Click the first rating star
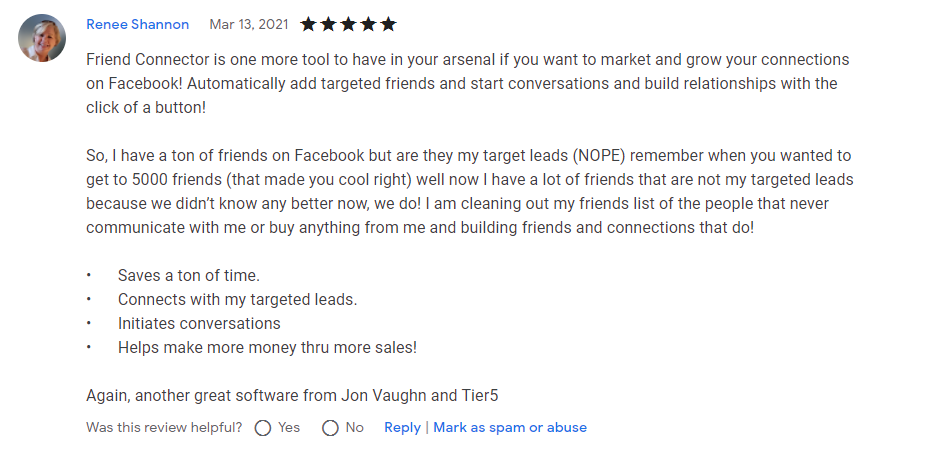The width and height of the screenshot is (926, 457). tap(309, 24)
